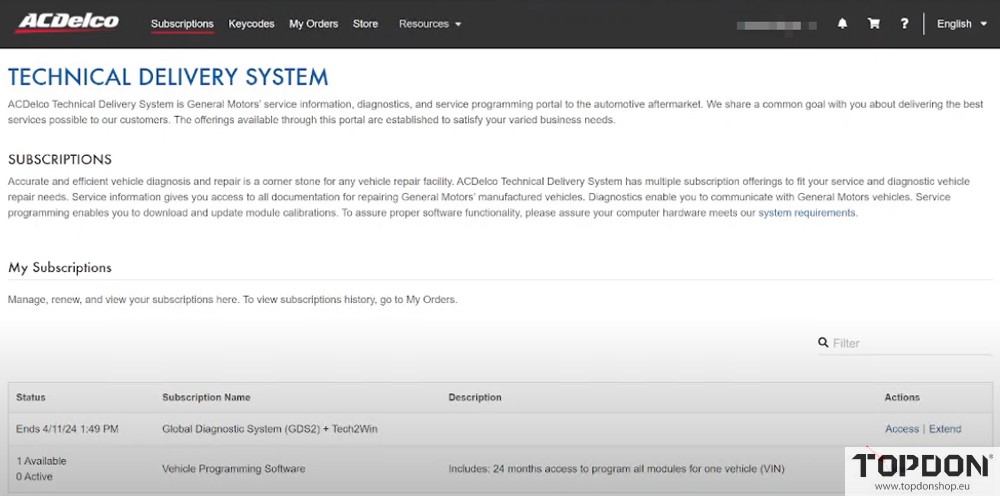Sort by the Subscription Name column header
The image size is (1000, 496).
coord(206,397)
